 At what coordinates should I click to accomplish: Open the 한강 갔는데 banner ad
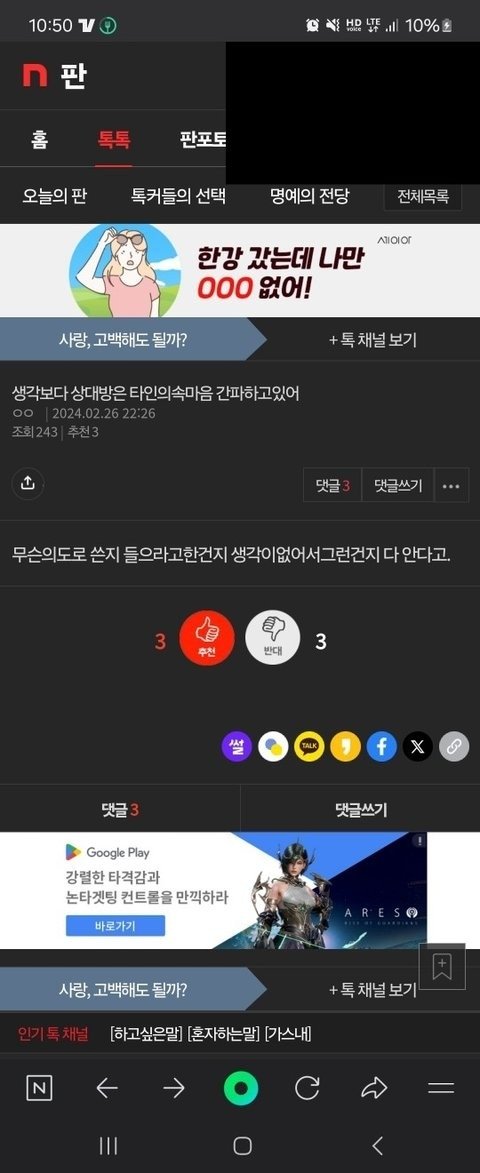point(240,270)
